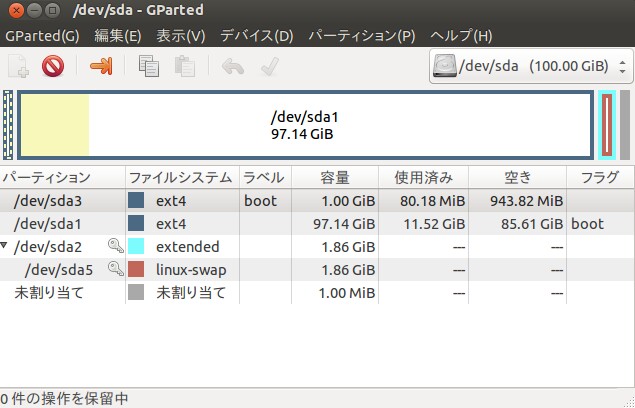
Task: Open the /dev/sda device selector dropdown
Action: (530, 67)
